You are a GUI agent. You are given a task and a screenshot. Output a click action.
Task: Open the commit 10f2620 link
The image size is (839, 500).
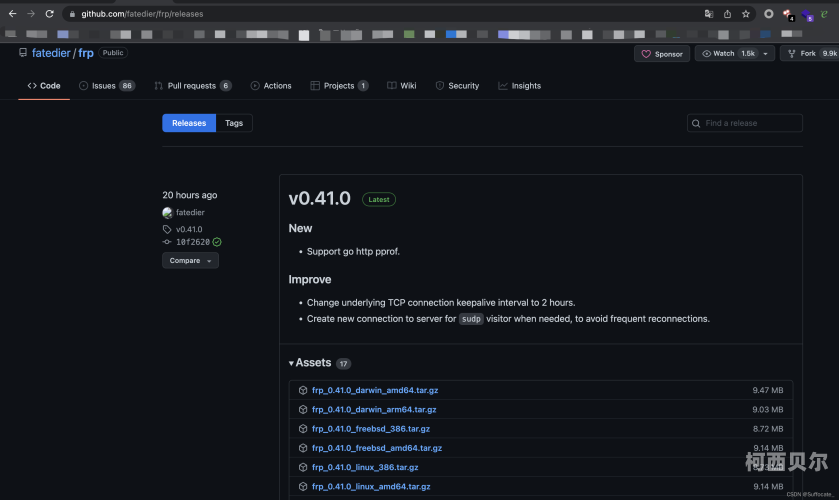click(x=193, y=242)
